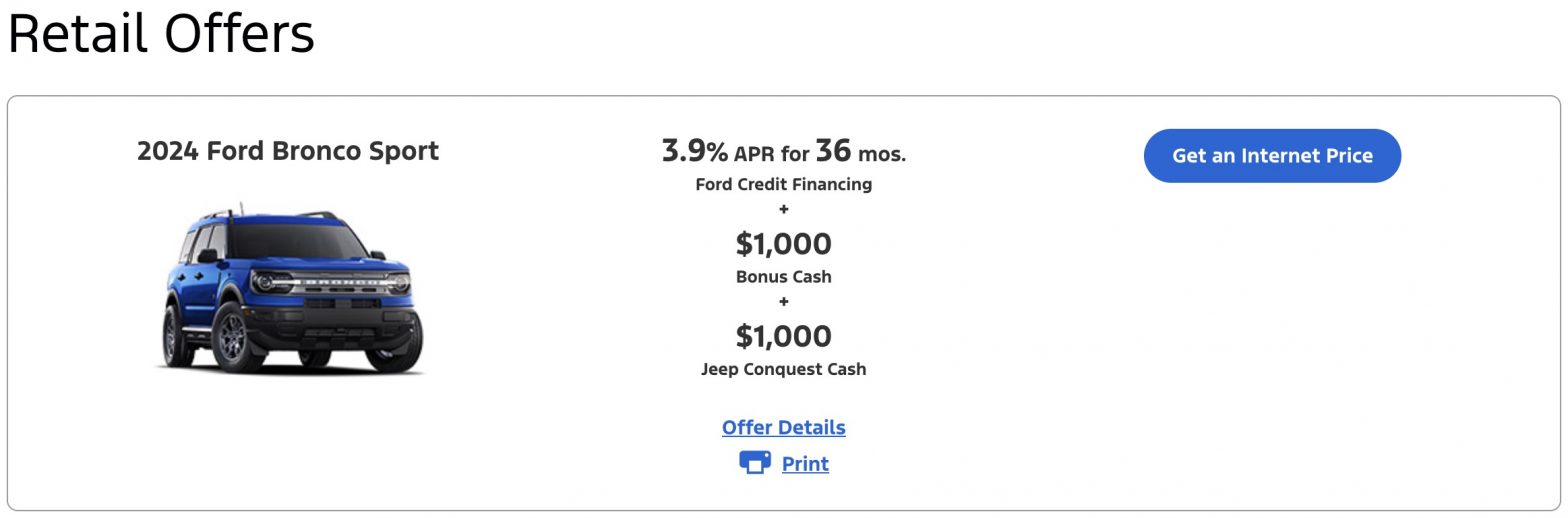The height and width of the screenshot is (518, 1568).
Task: Click the Get an Internet Price button
Action: (1272, 156)
